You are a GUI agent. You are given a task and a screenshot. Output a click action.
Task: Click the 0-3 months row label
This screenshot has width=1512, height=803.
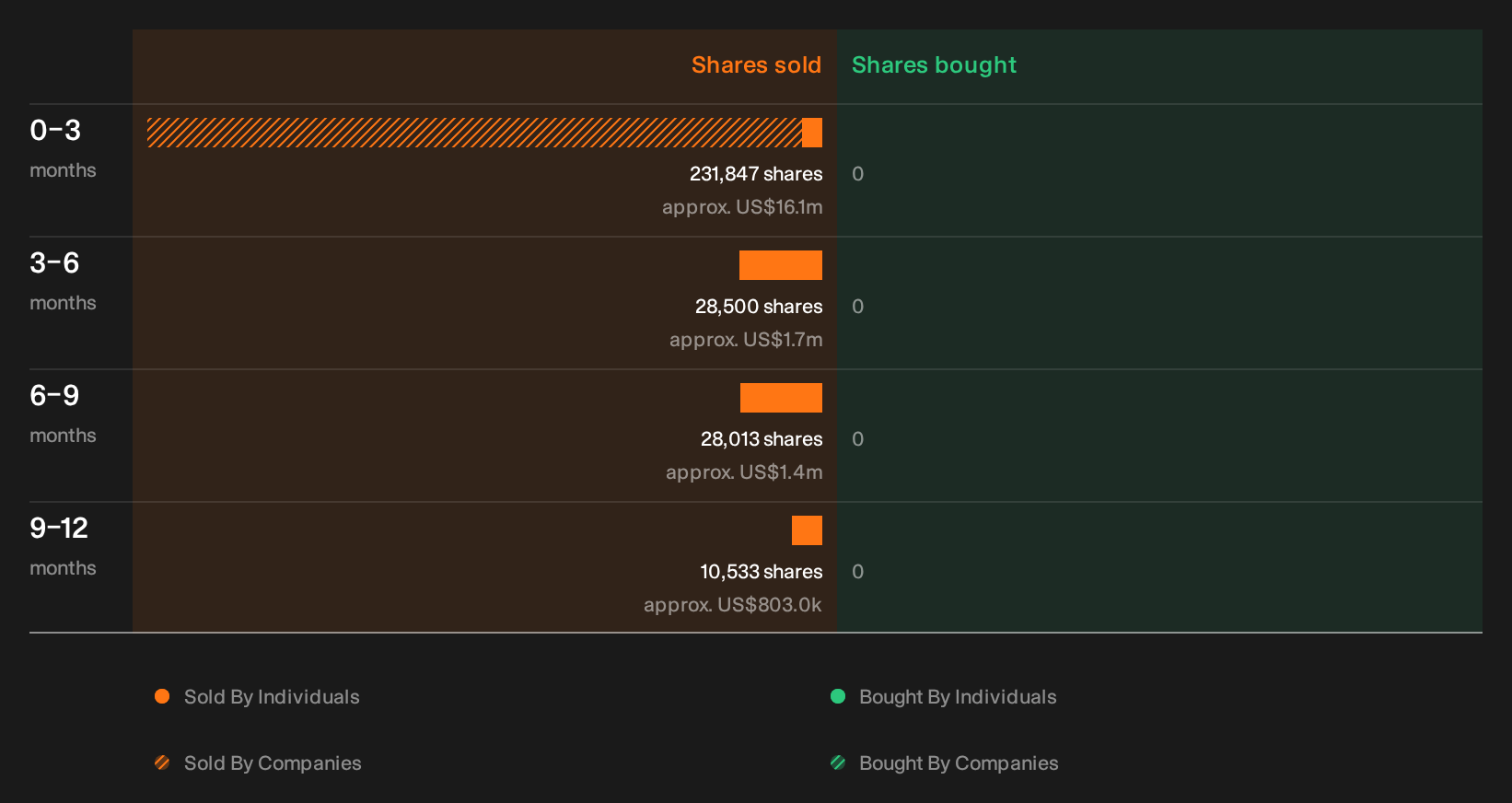(x=63, y=148)
